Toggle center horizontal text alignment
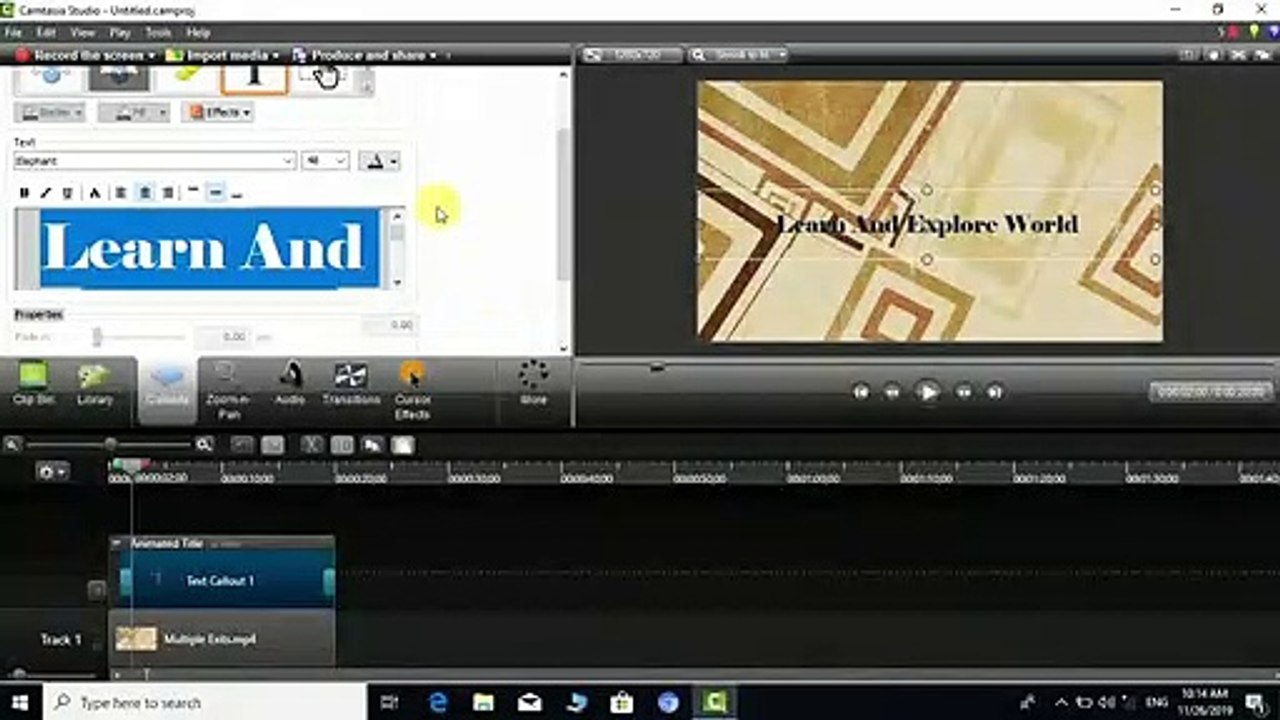Viewport: 1280px width, 720px height. (x=144, y=193)
